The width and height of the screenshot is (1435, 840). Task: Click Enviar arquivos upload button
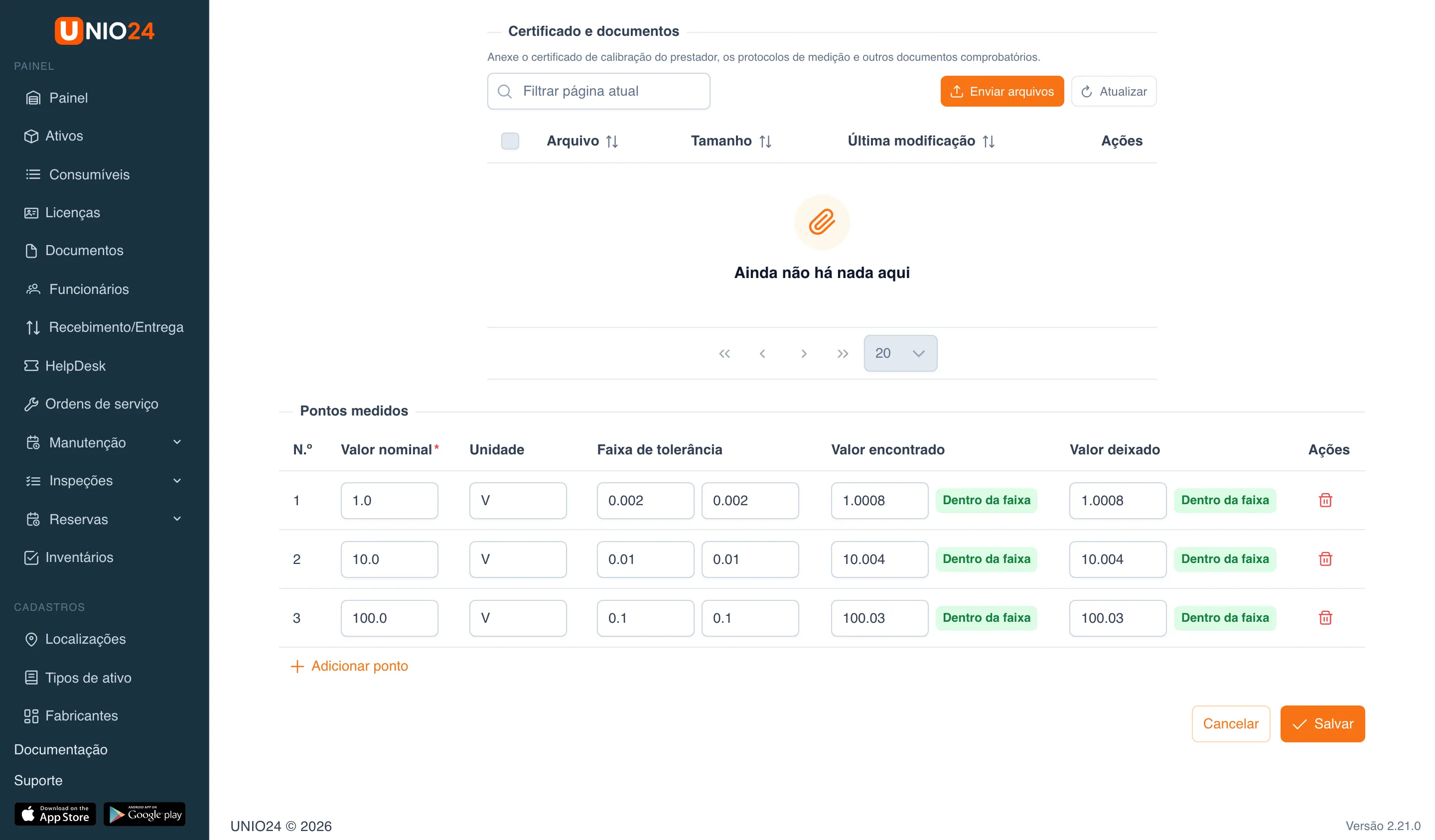point(1002,91)
